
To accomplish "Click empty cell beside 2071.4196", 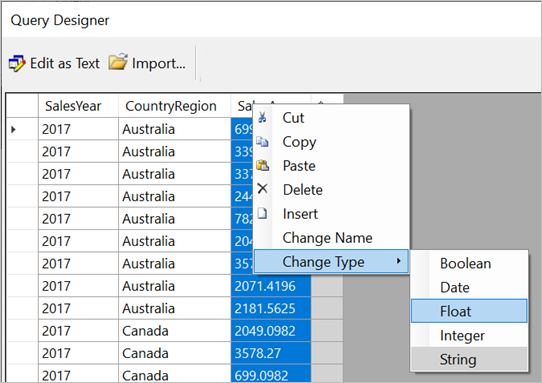I will pyautogui.click(x=327, y=286).
